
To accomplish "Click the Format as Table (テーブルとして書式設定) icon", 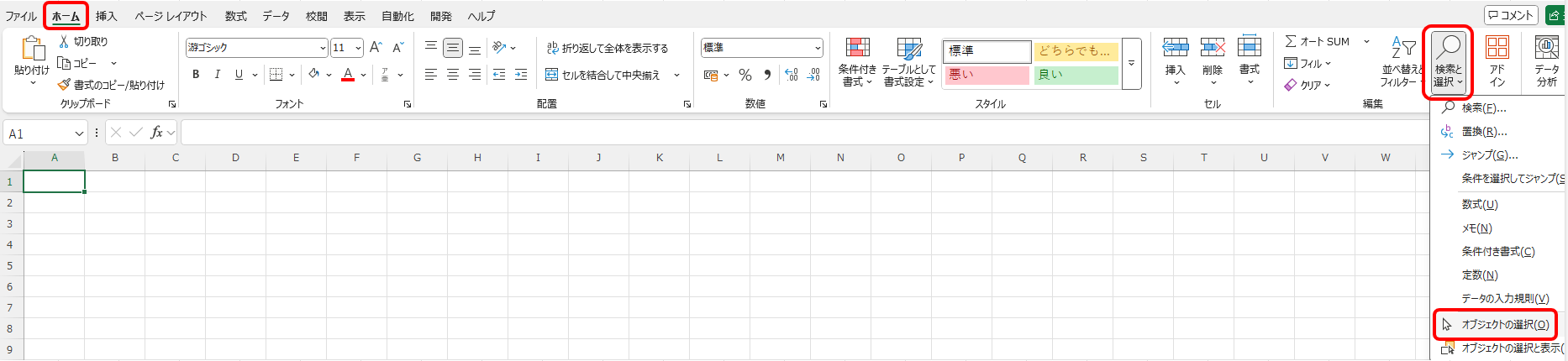I will (x=908, y=48).
